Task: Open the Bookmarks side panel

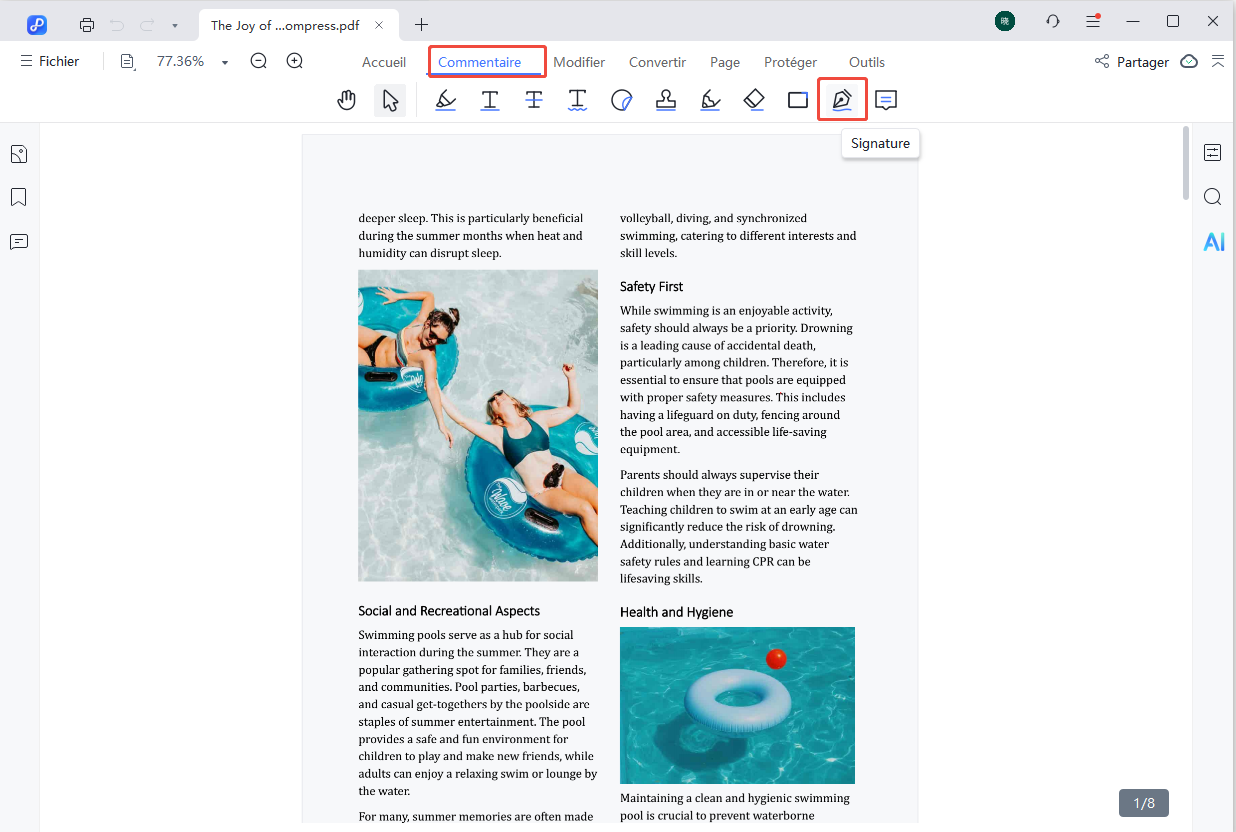Action: (18, 197)
